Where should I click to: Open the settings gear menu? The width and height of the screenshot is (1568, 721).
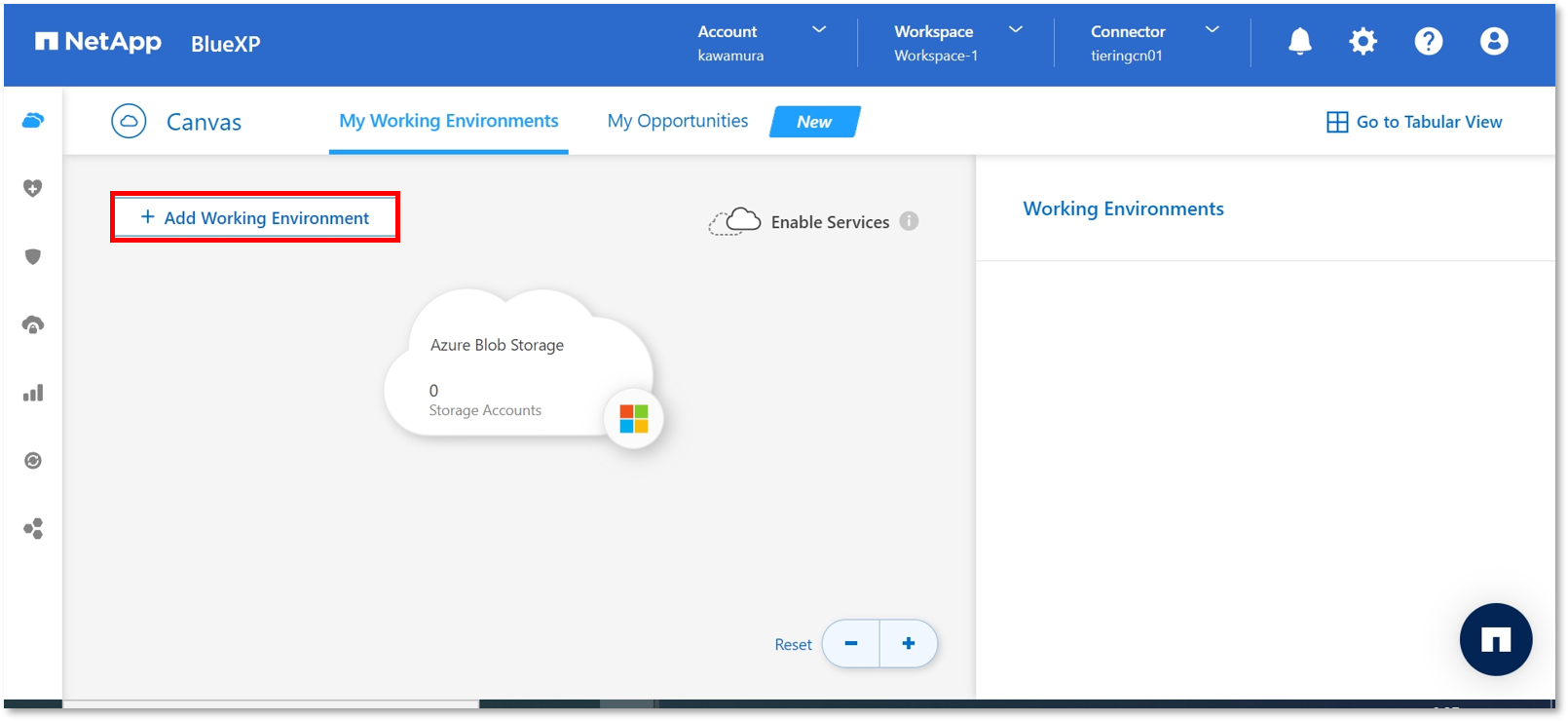click(1363, 41)
